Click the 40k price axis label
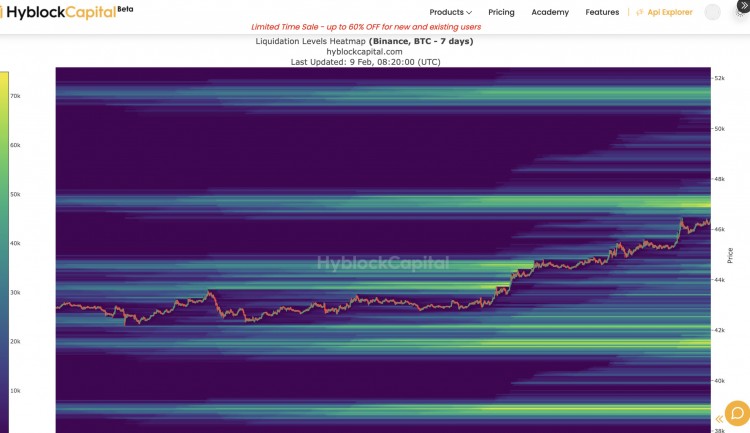 [719, 381]
